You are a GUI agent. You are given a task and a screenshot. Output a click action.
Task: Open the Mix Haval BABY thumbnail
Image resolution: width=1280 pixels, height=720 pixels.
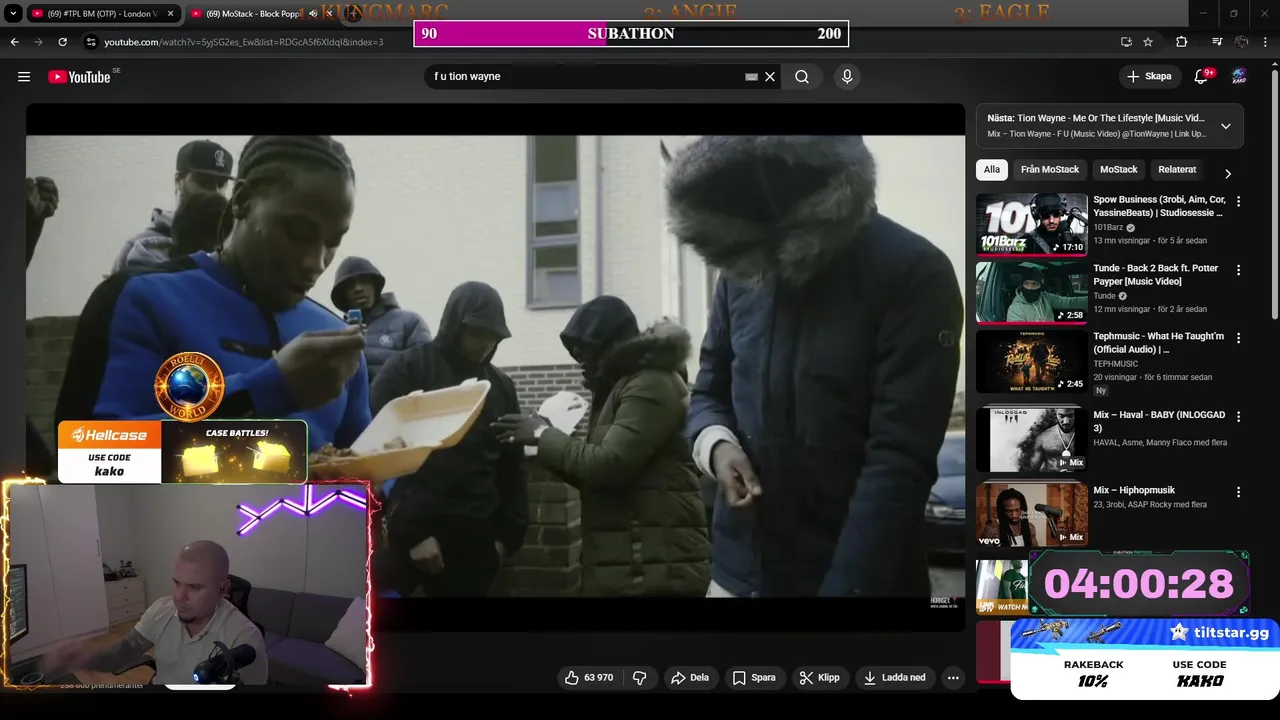click(1032, 440)
